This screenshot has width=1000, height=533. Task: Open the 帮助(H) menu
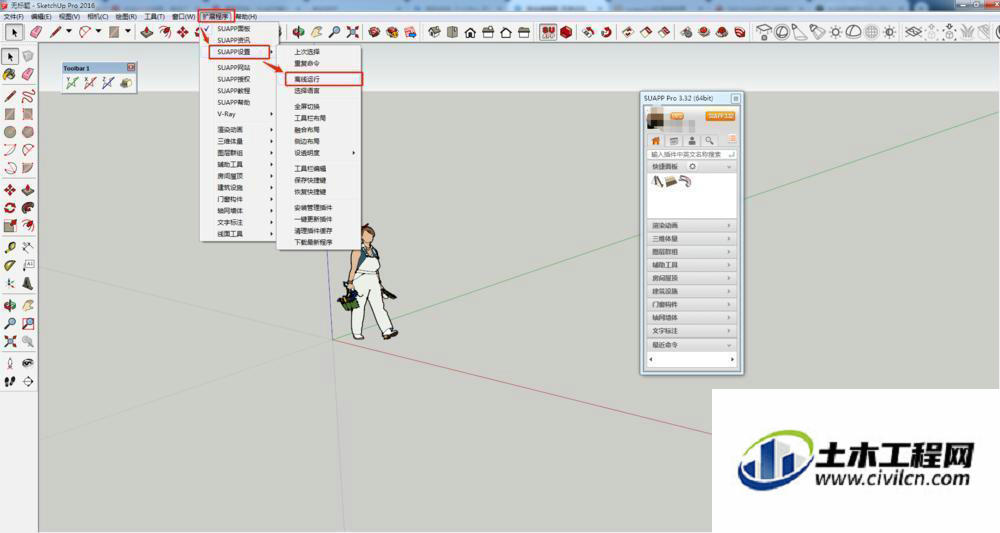[246, 17]
